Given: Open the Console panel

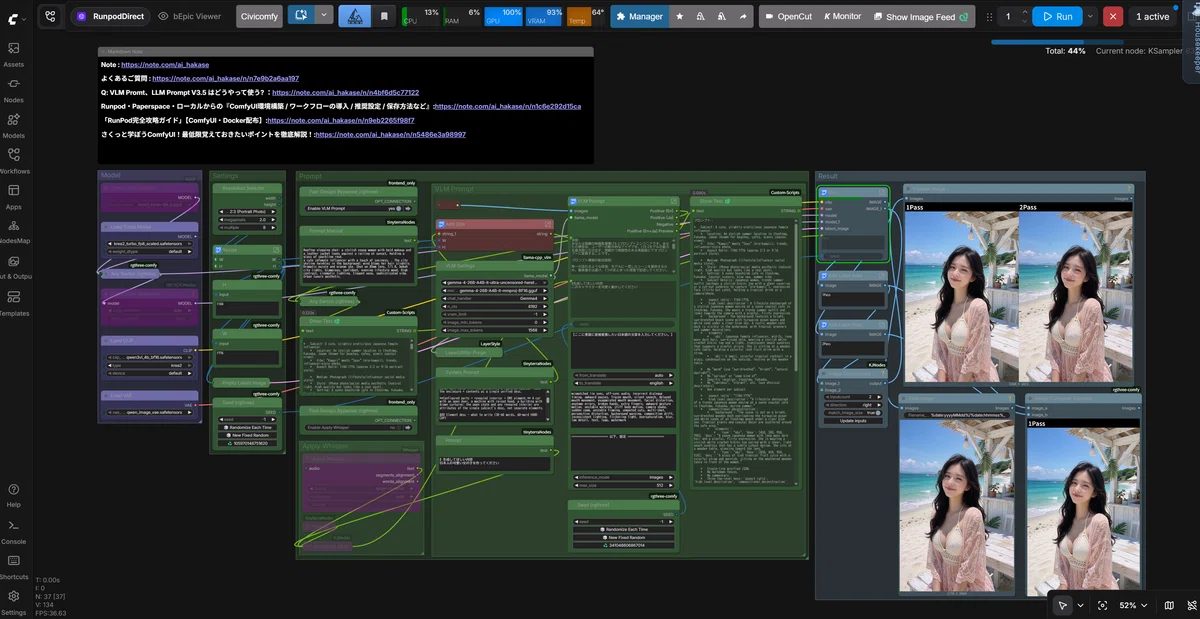Looking at the screenshot, I should (x=14, y=531).
